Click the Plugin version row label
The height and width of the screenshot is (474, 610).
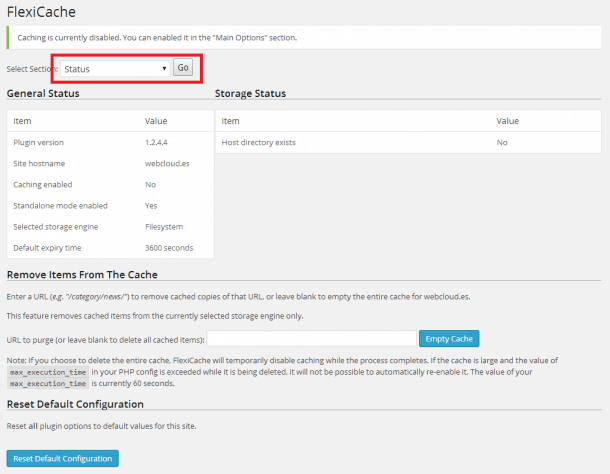[x=38, y=142]
